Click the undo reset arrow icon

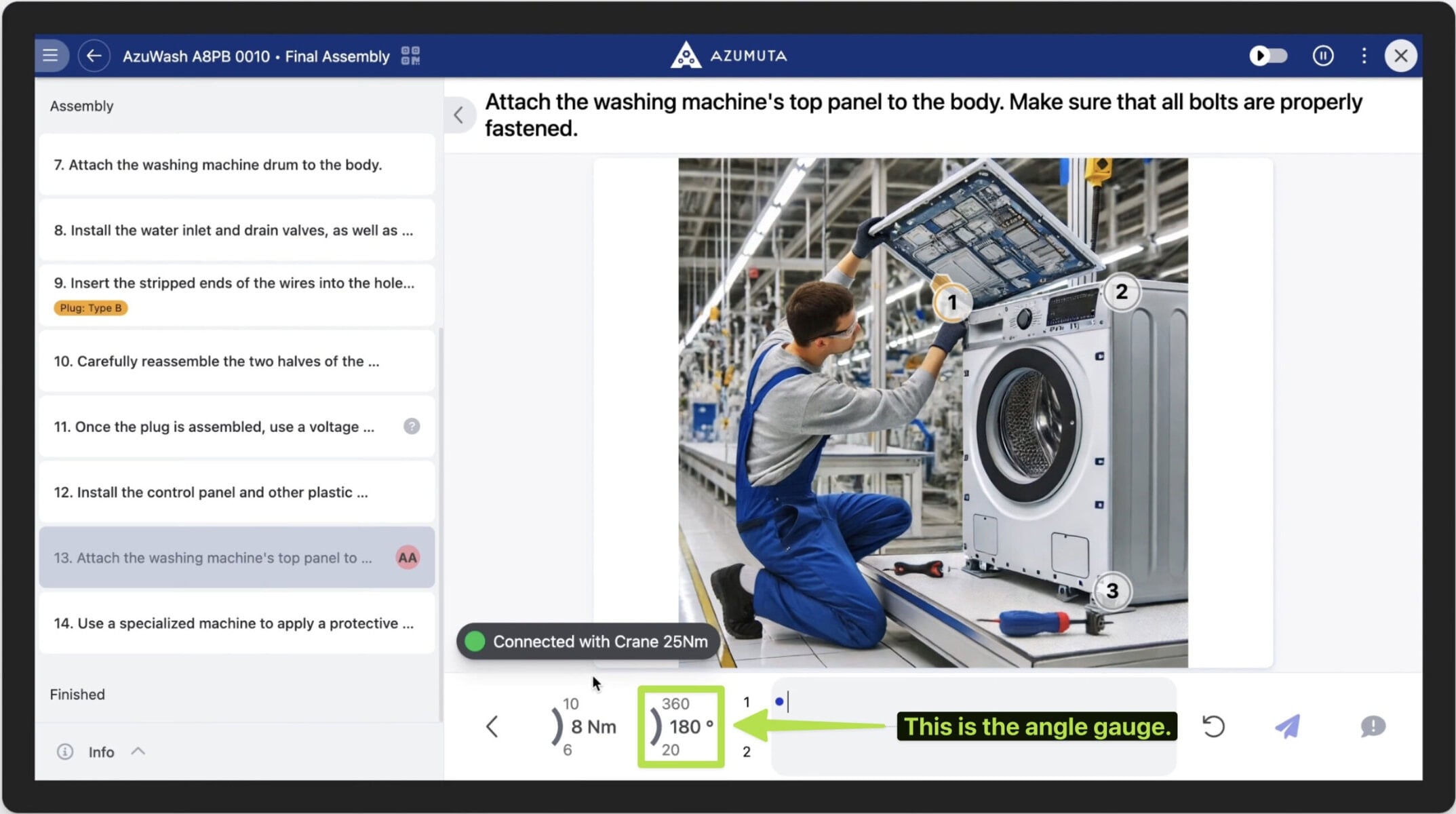1213,726
